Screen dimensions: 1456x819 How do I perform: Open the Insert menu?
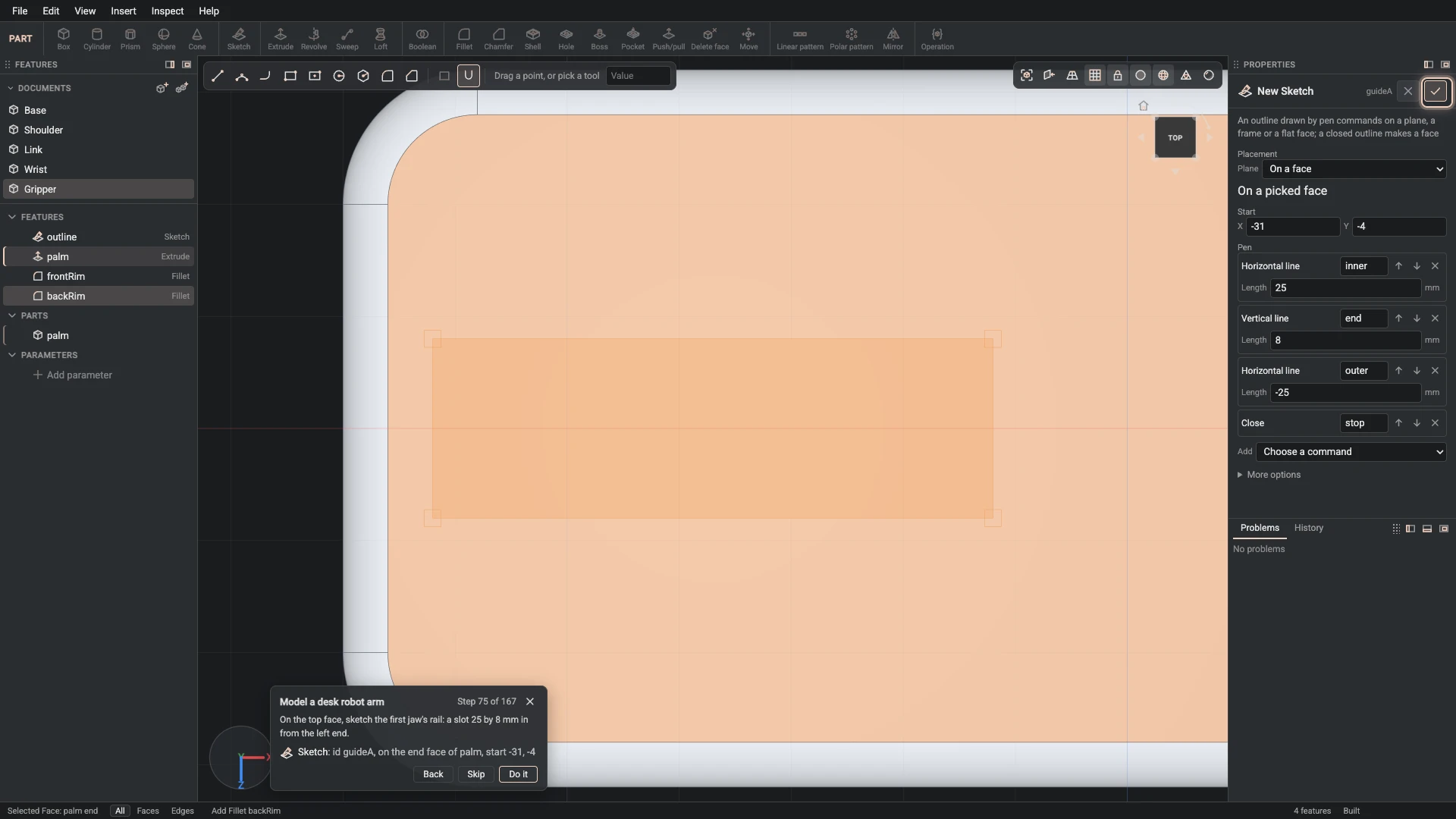pos(124,11)
